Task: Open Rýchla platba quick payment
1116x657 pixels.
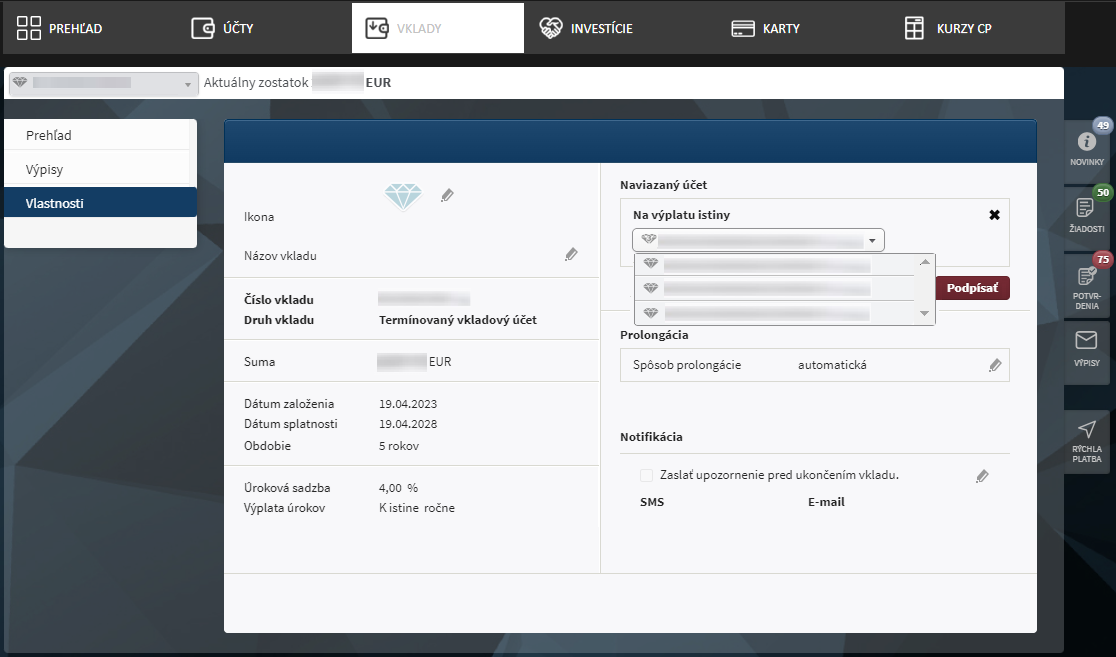Action: [1087, 440]
